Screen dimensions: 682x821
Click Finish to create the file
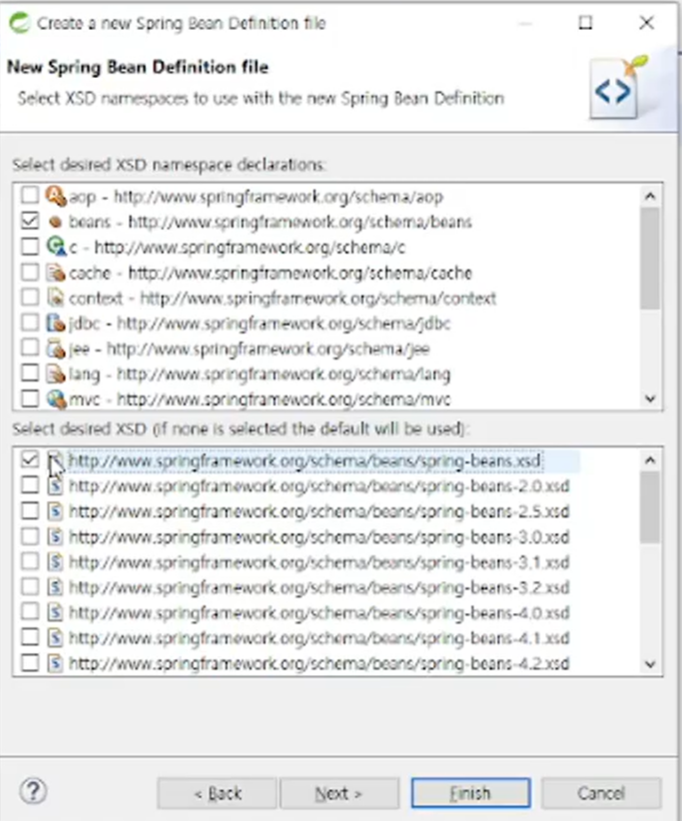[471, 793]
